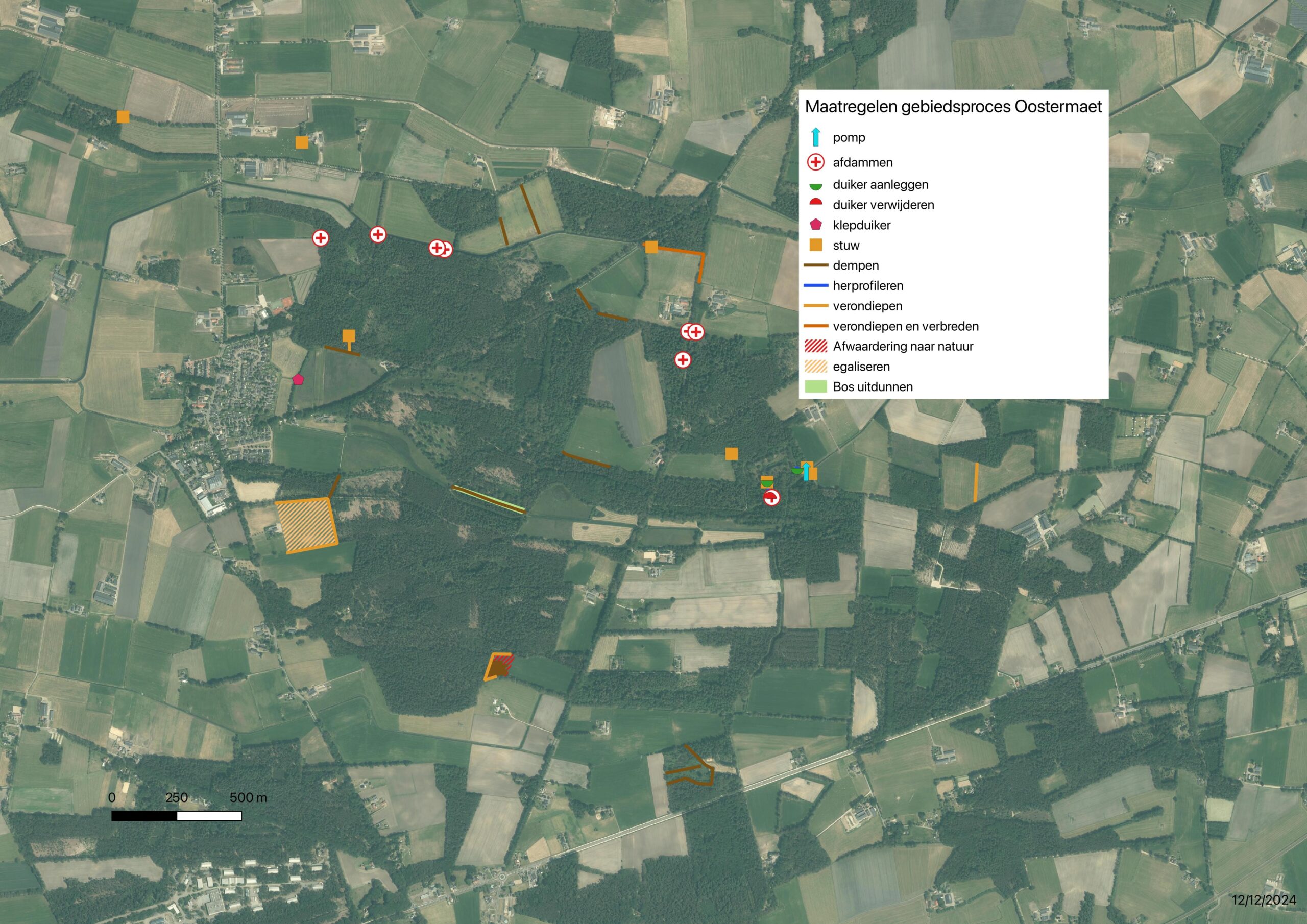Viewport: 1307px width, 924px height.
Task: Click the red hatched Afwaardering naar natuur swatch
Action: 816,346
